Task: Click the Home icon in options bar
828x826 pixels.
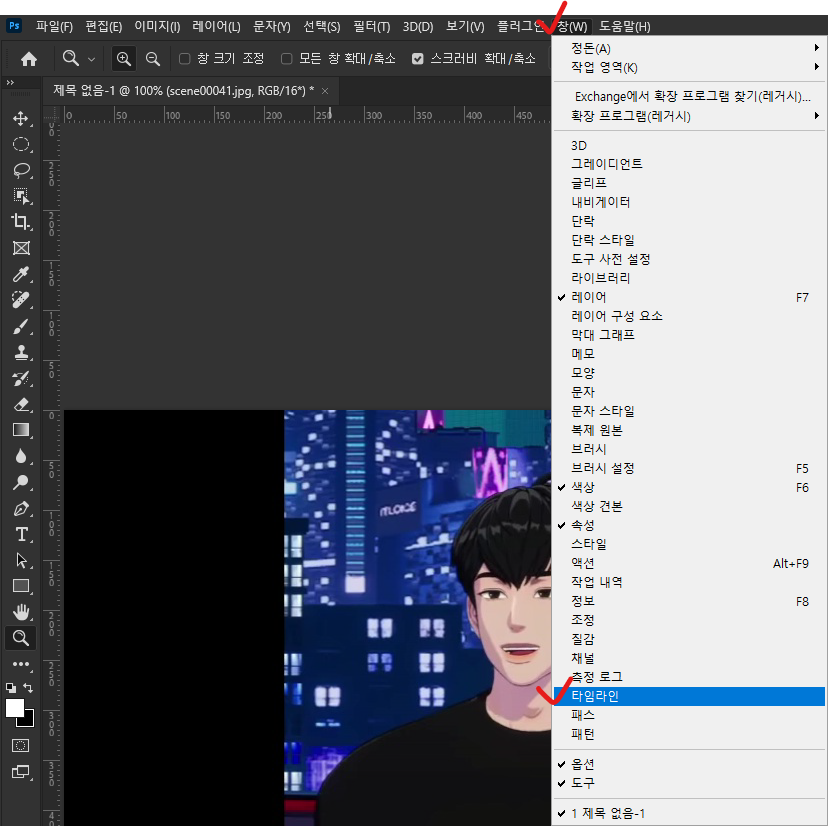Action: [x=29, y=59]
